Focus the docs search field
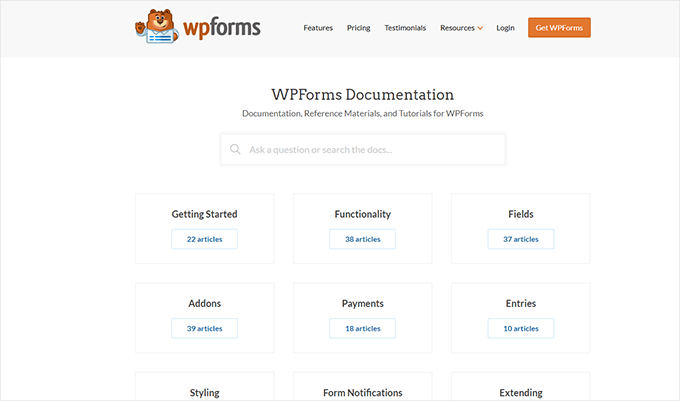Viewport: 680px width, 401px height. [x=363, y=150]
